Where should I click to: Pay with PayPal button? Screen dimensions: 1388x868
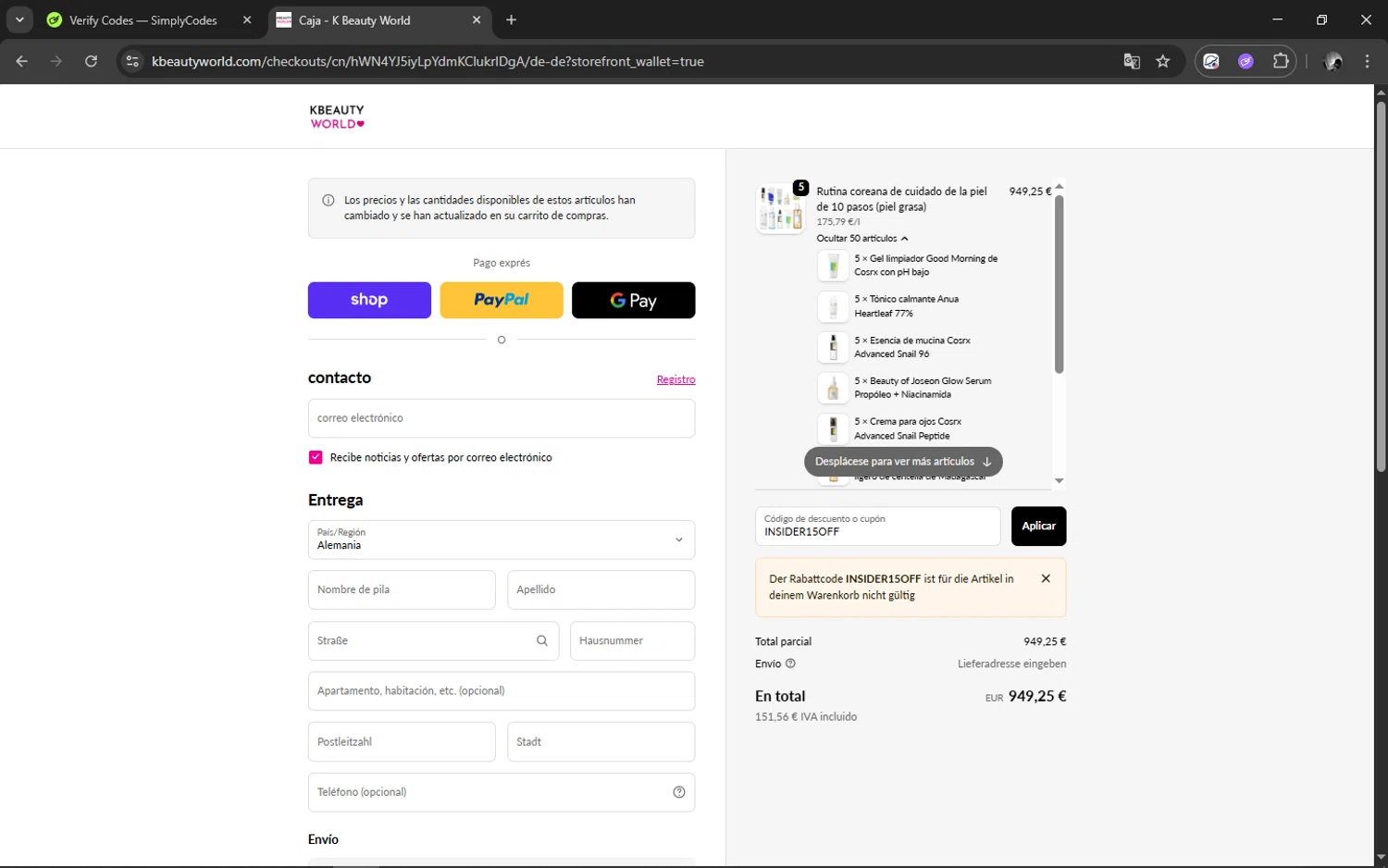[502, 300]
